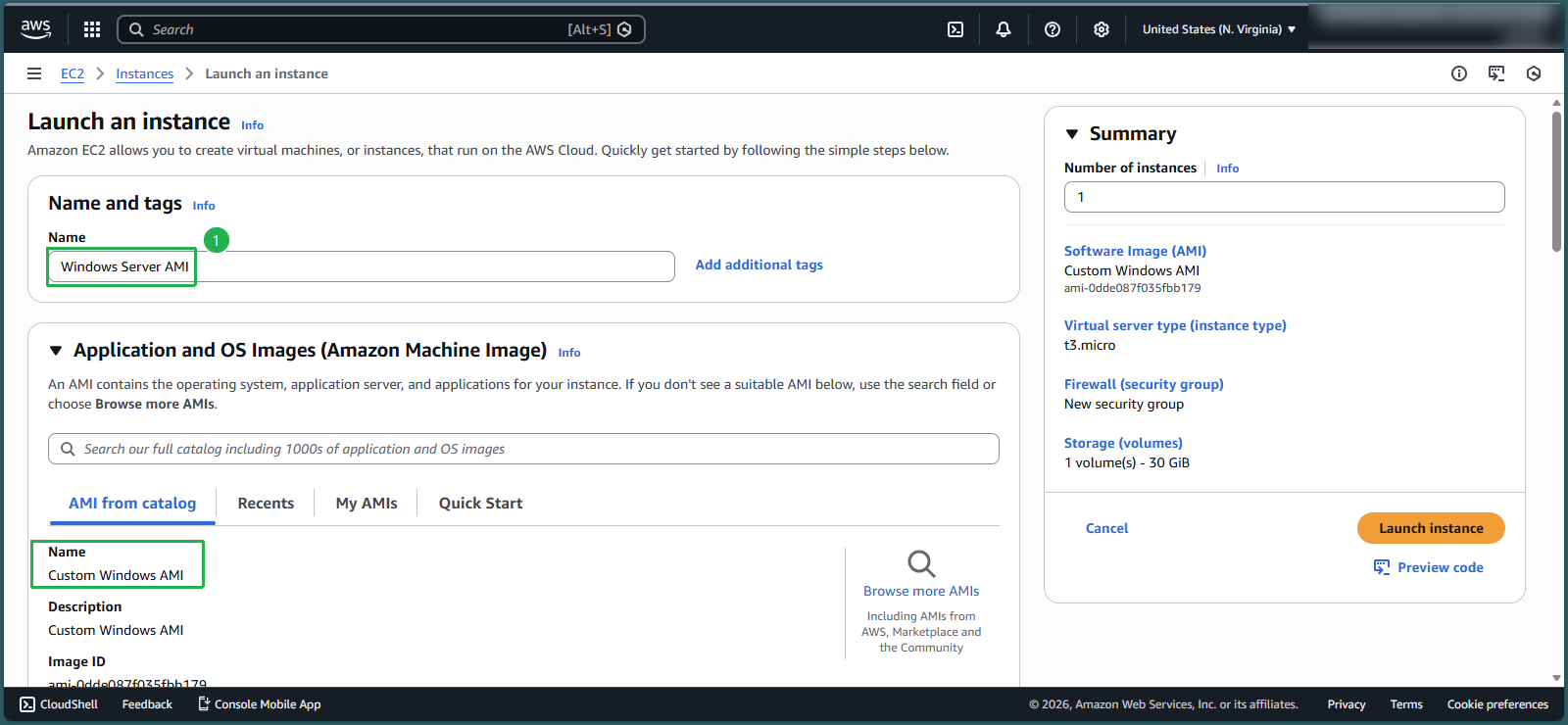Click the Number of instances field
Screen dimensions: 1568x725
(1284, 197)
